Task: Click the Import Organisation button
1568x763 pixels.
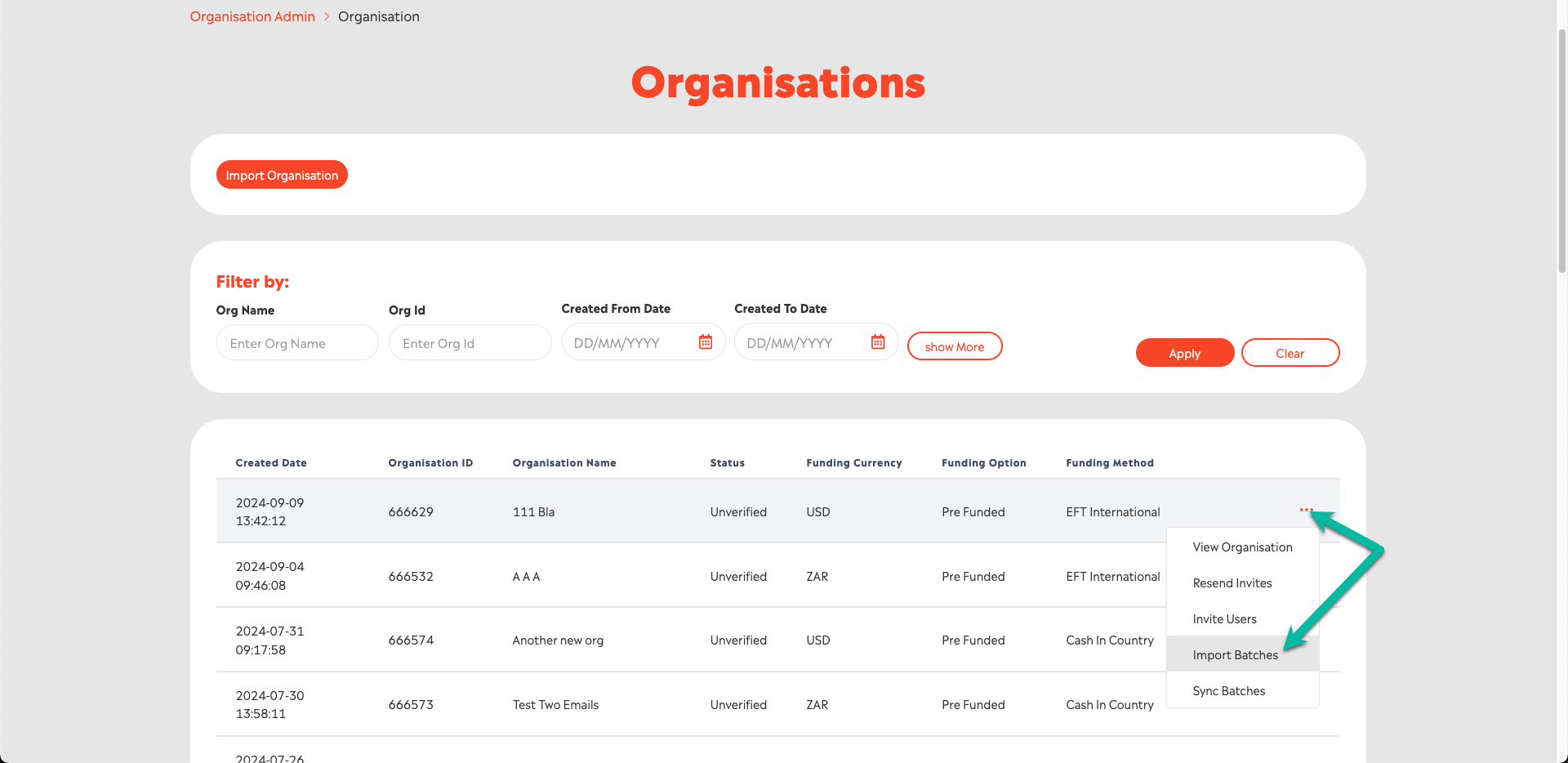Action: (x=282, y=175)
